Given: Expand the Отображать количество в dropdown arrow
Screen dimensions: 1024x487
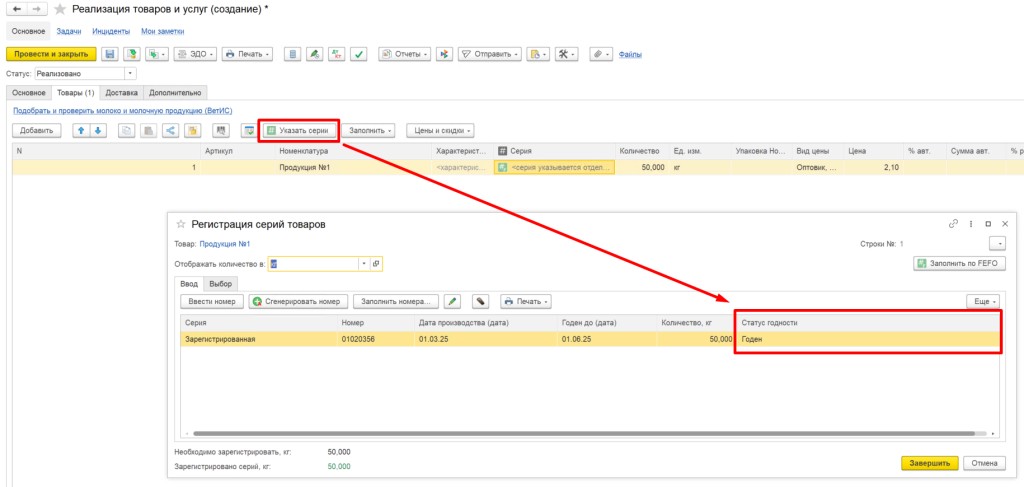Looking at the screenshot, I should coord(364,264).
